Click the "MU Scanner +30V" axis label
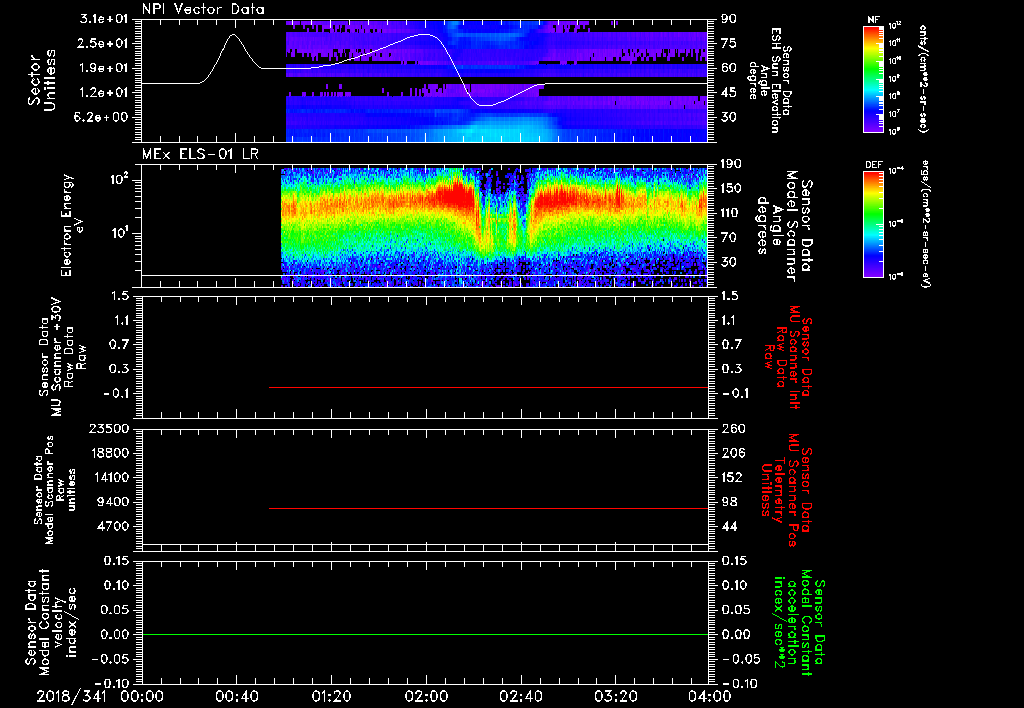 [59, 357]
